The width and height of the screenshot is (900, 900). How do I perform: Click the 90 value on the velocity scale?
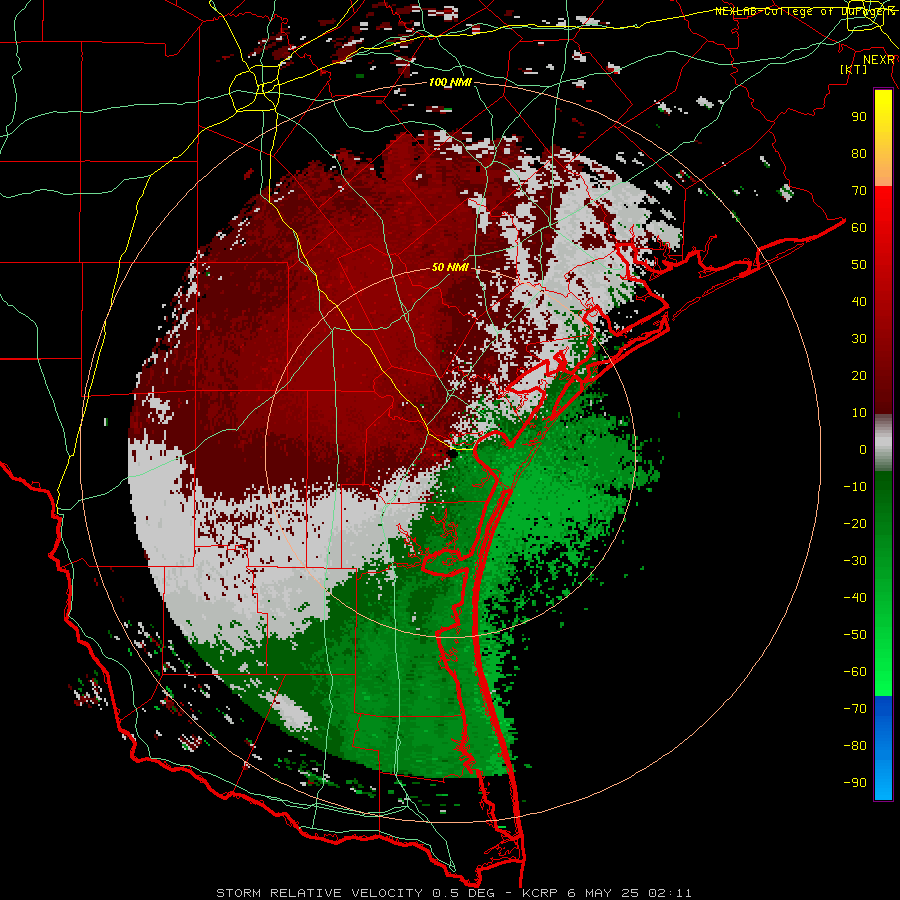[859, 117]
